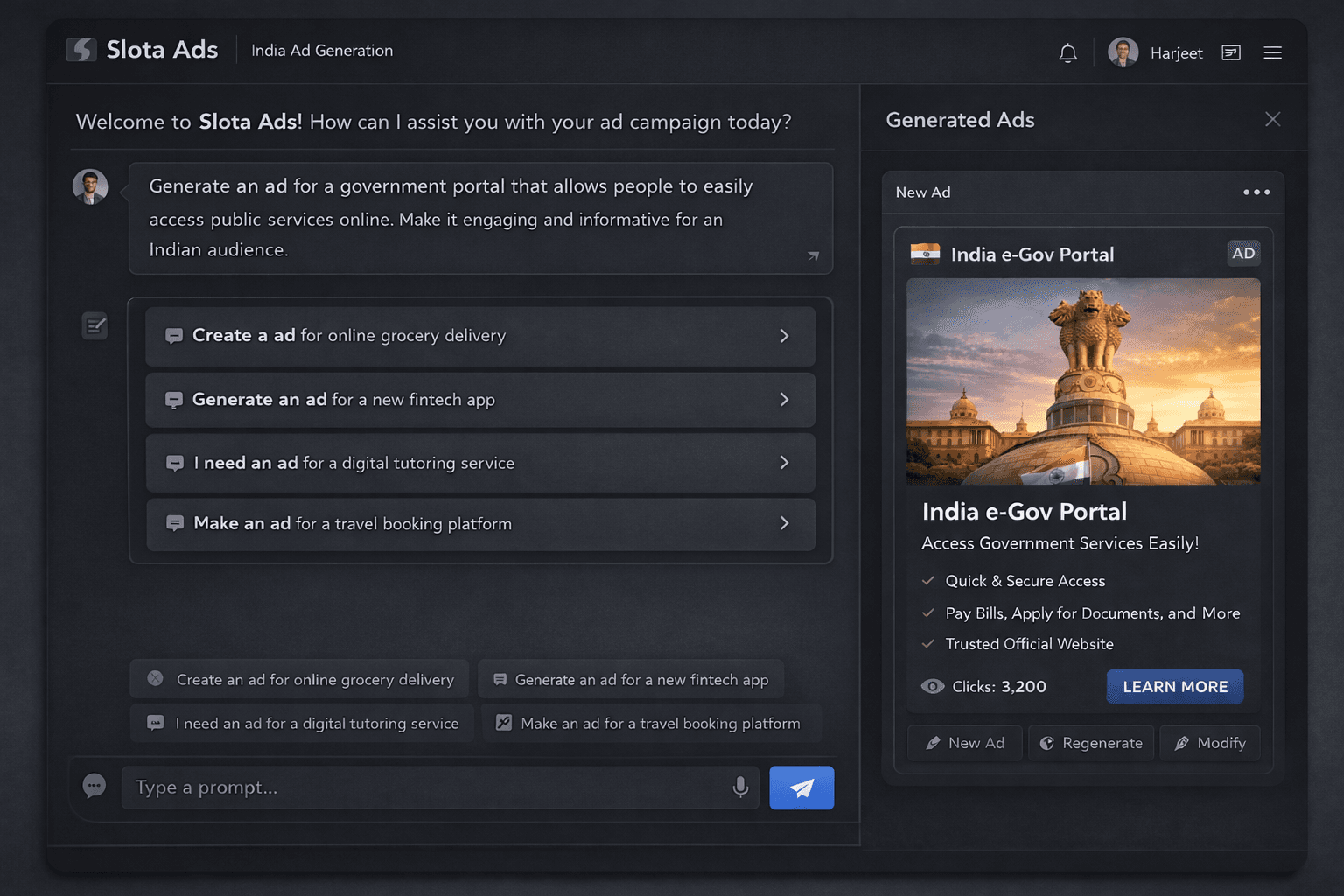This screenshot has width=1344, height=896.
Task: Click the LEARN MORE button
Action: [x=1174, y=686]
